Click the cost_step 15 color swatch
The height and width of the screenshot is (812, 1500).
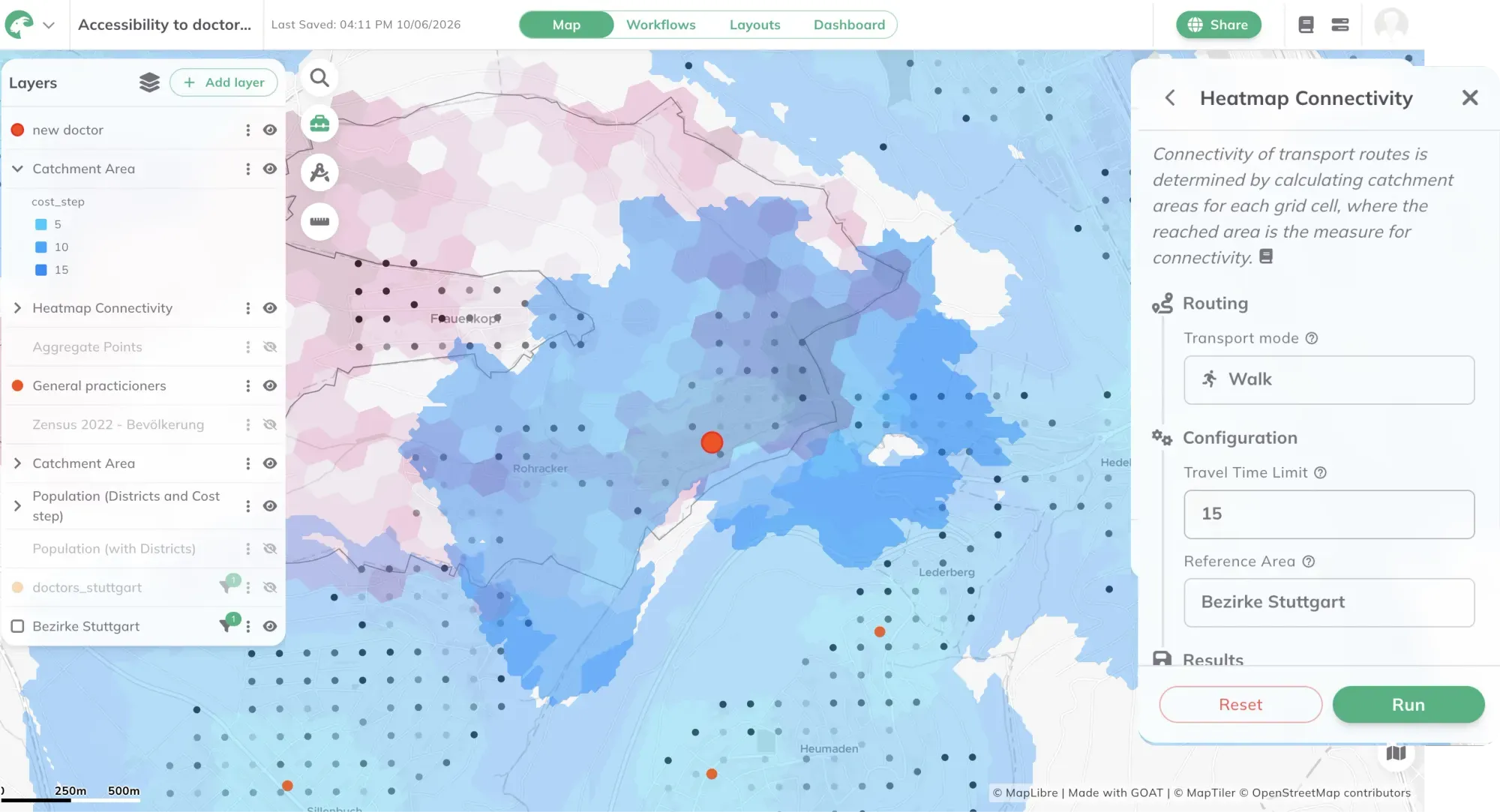click(41, 270)
